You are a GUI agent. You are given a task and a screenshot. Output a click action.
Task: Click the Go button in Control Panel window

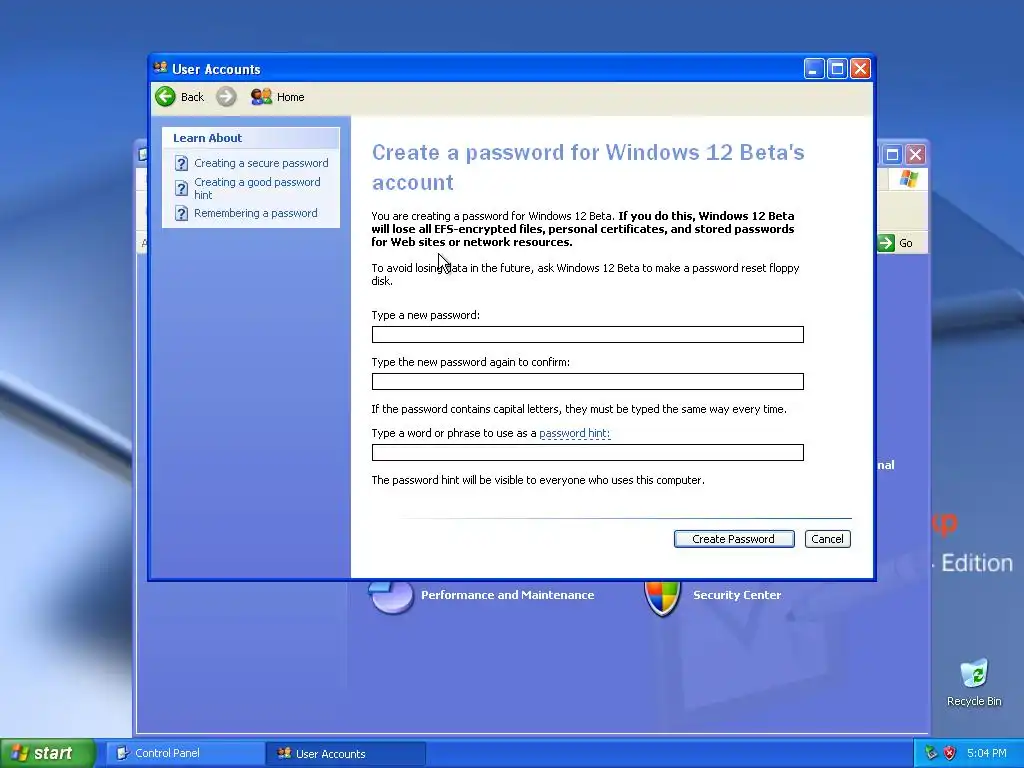896,243
